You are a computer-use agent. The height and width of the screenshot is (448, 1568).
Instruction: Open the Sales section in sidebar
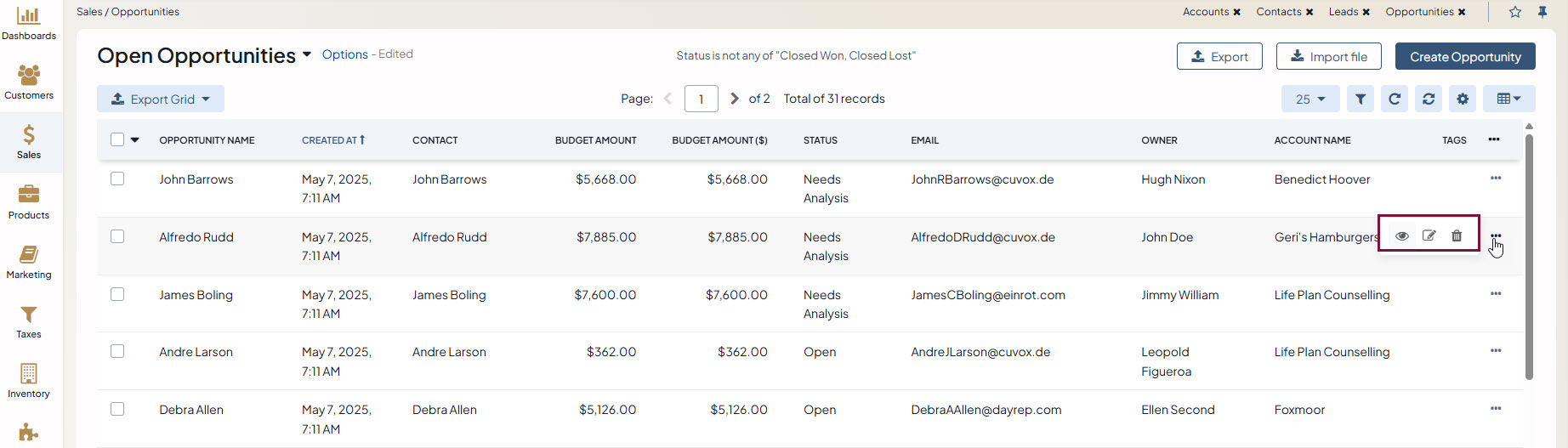29,142
